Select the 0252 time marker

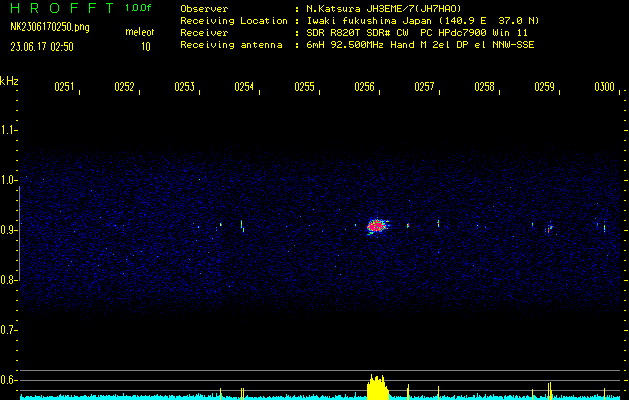tap(124, 88)
